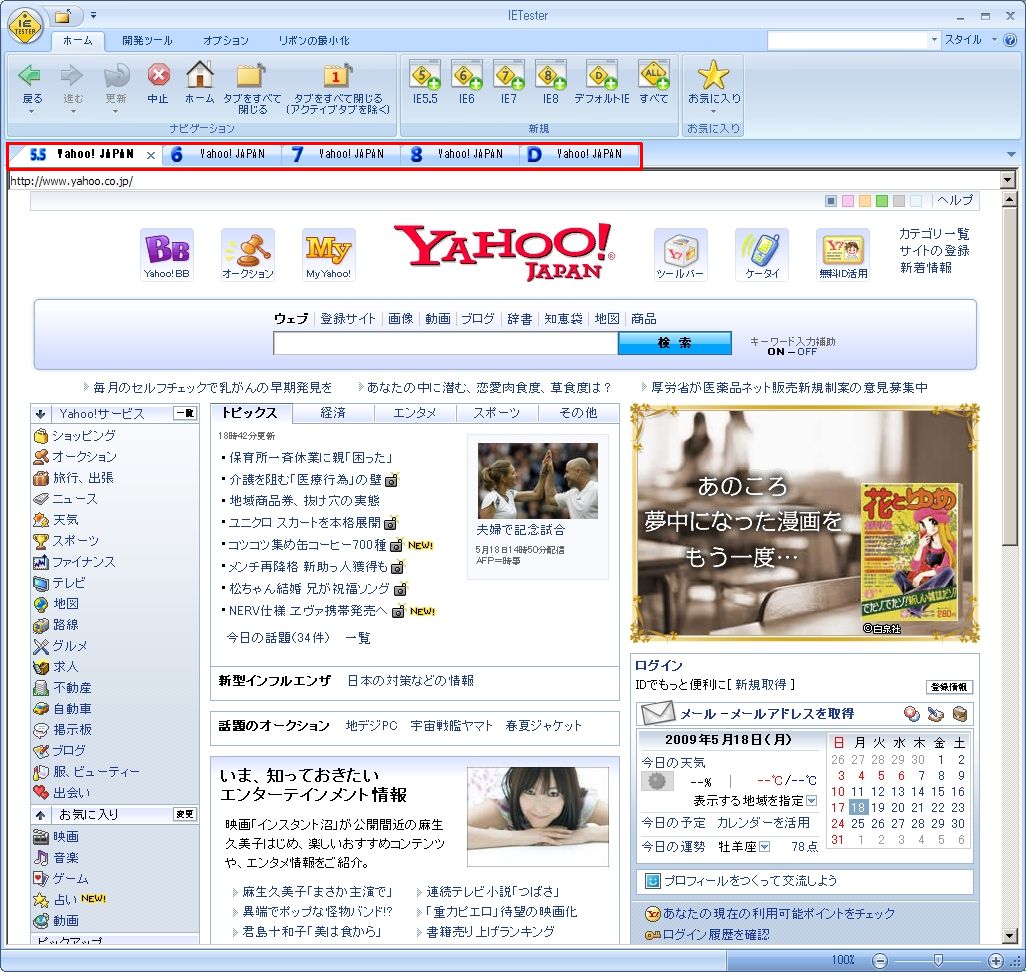This screenshot has height=972, width=1026.
Task: Open the ショッピング link in sidebar
Action: [x=84, y=436]
